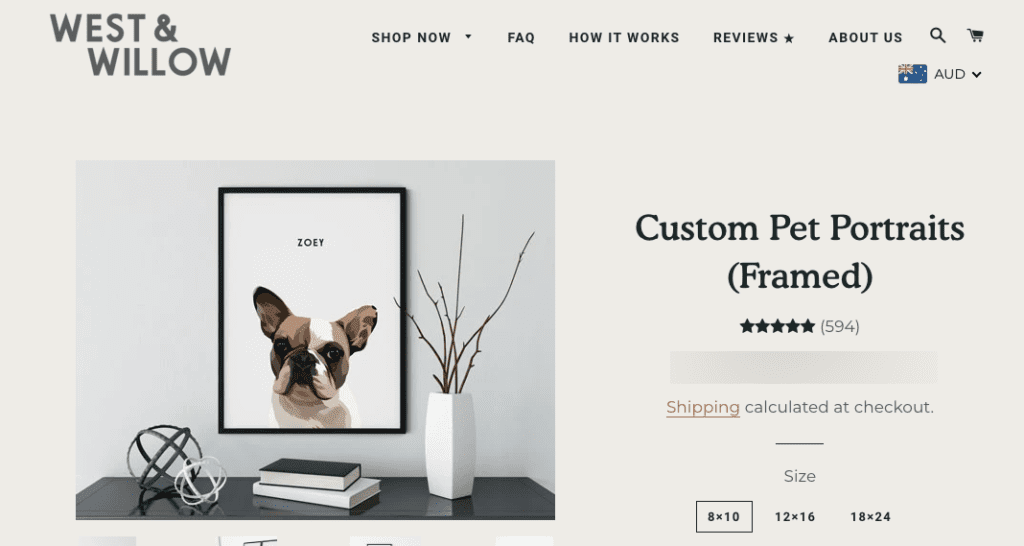The width and height of the screenshot is (1024, 546).
Task: Click the Australian flag currency icon
Action: (x=912, y=74)
